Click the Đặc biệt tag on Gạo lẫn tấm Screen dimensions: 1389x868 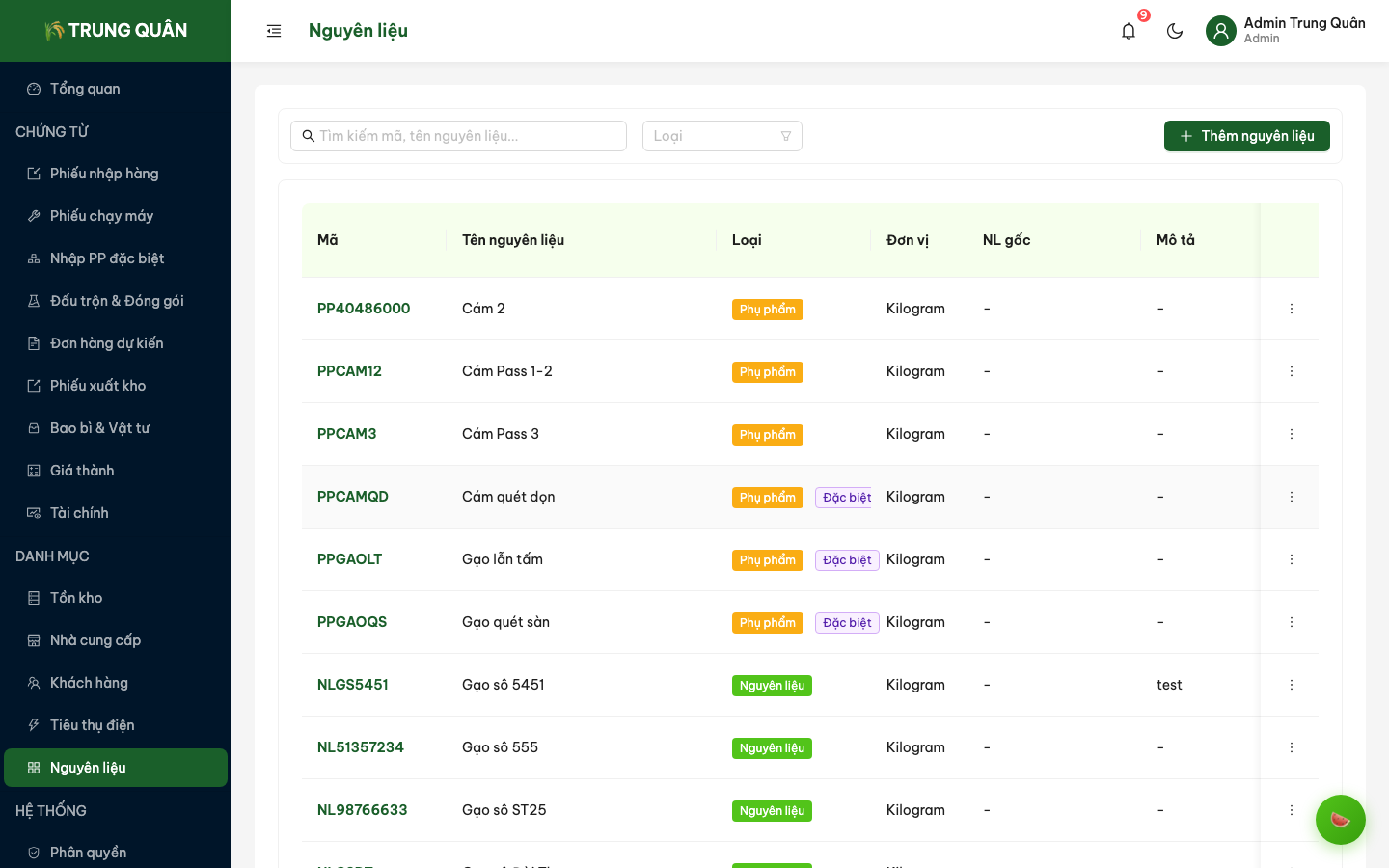[x=847, y=560]
